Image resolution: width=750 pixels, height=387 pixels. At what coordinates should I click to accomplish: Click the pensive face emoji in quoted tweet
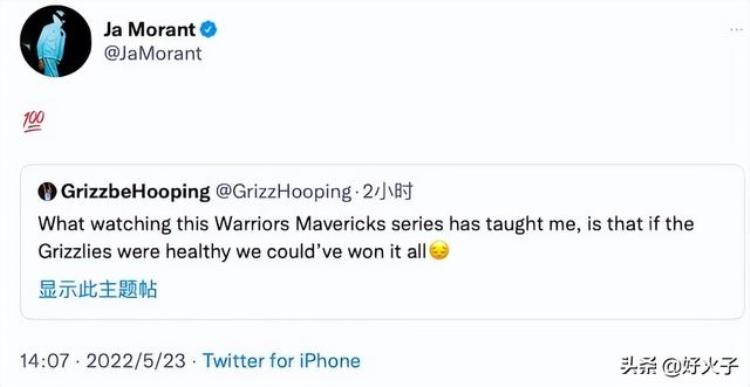click(x=439, y=251)
